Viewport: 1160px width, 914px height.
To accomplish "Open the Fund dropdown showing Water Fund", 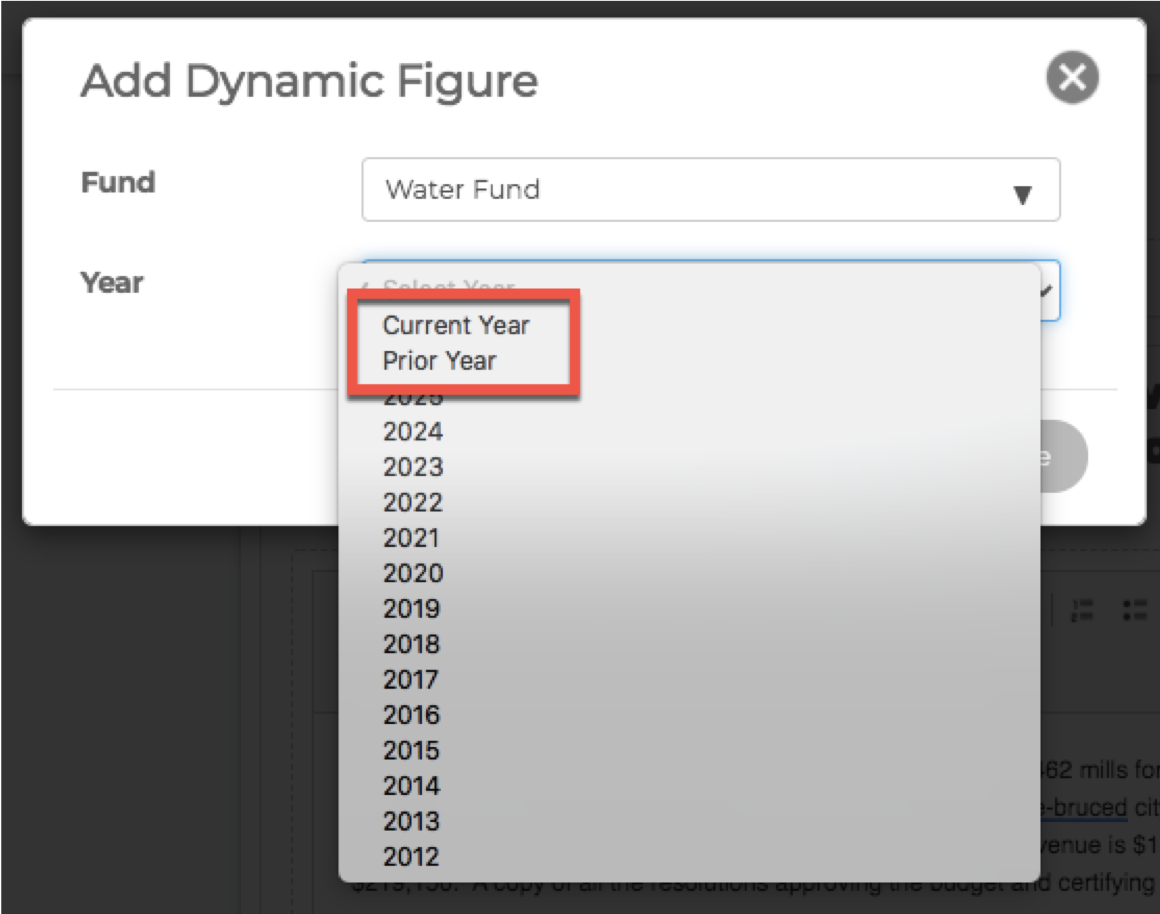I will 710,189.
